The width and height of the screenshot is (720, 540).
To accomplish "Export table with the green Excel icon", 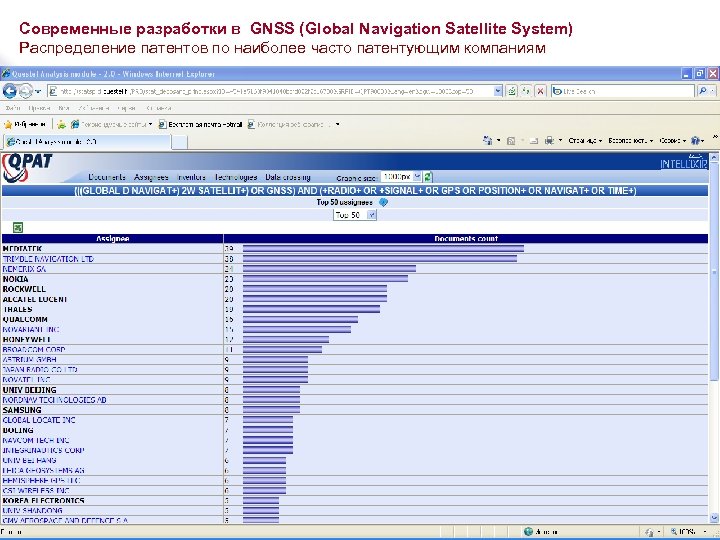I will click(x=18, y=227).
